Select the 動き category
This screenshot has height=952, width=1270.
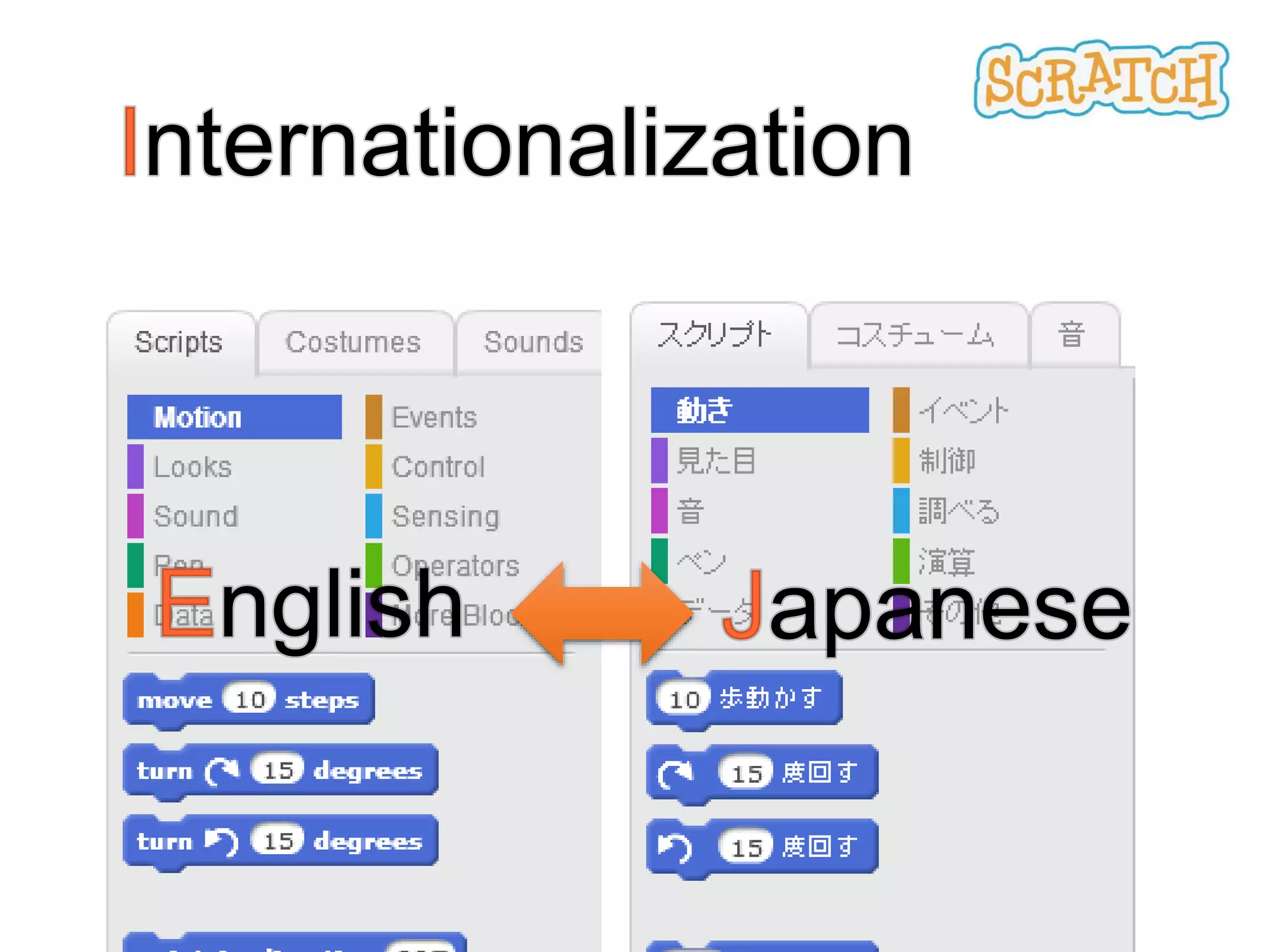[760, 410]
